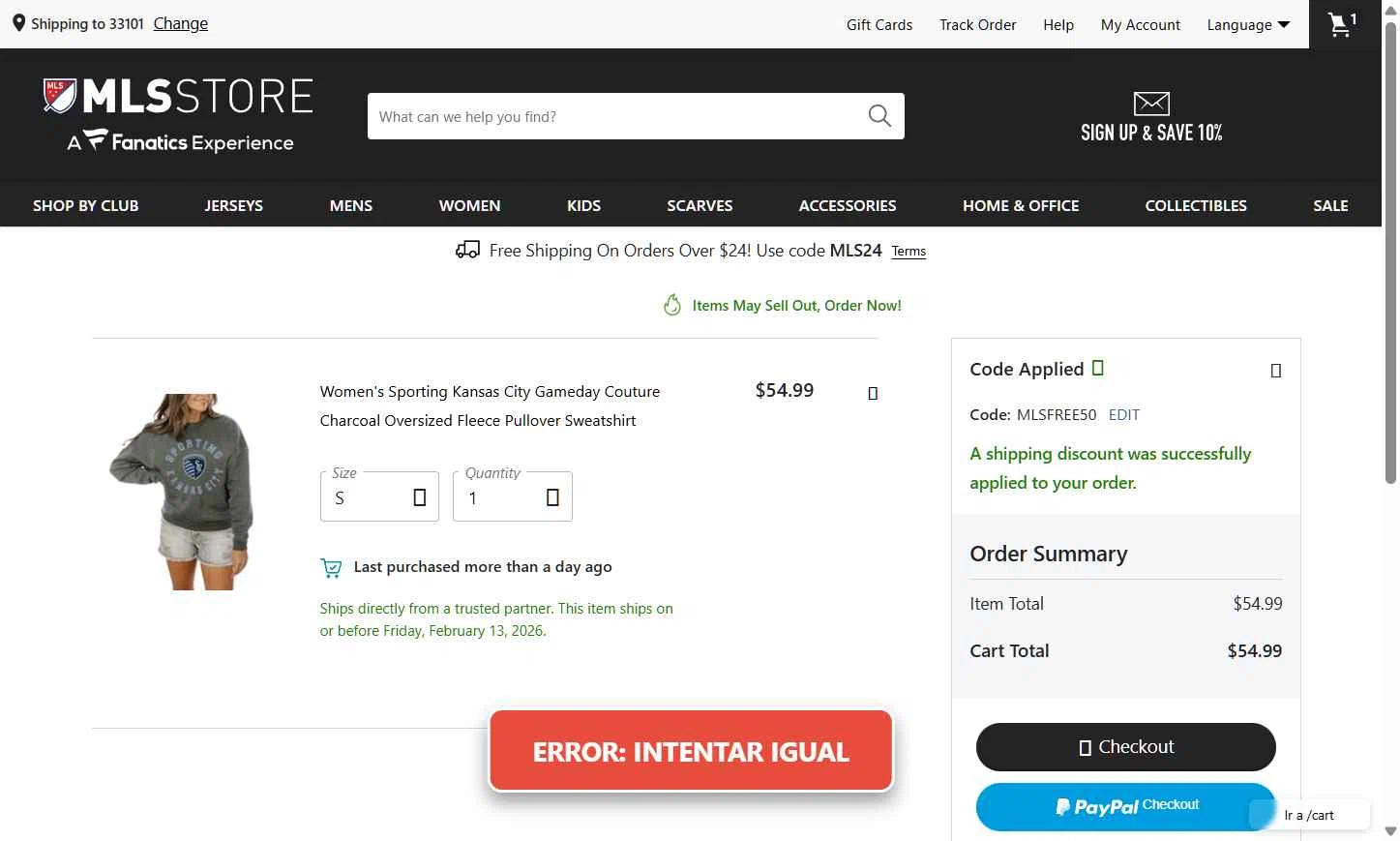This screenshot has height=841, width=1400.
Task: Open the Help link
Action: (1058, 24)
